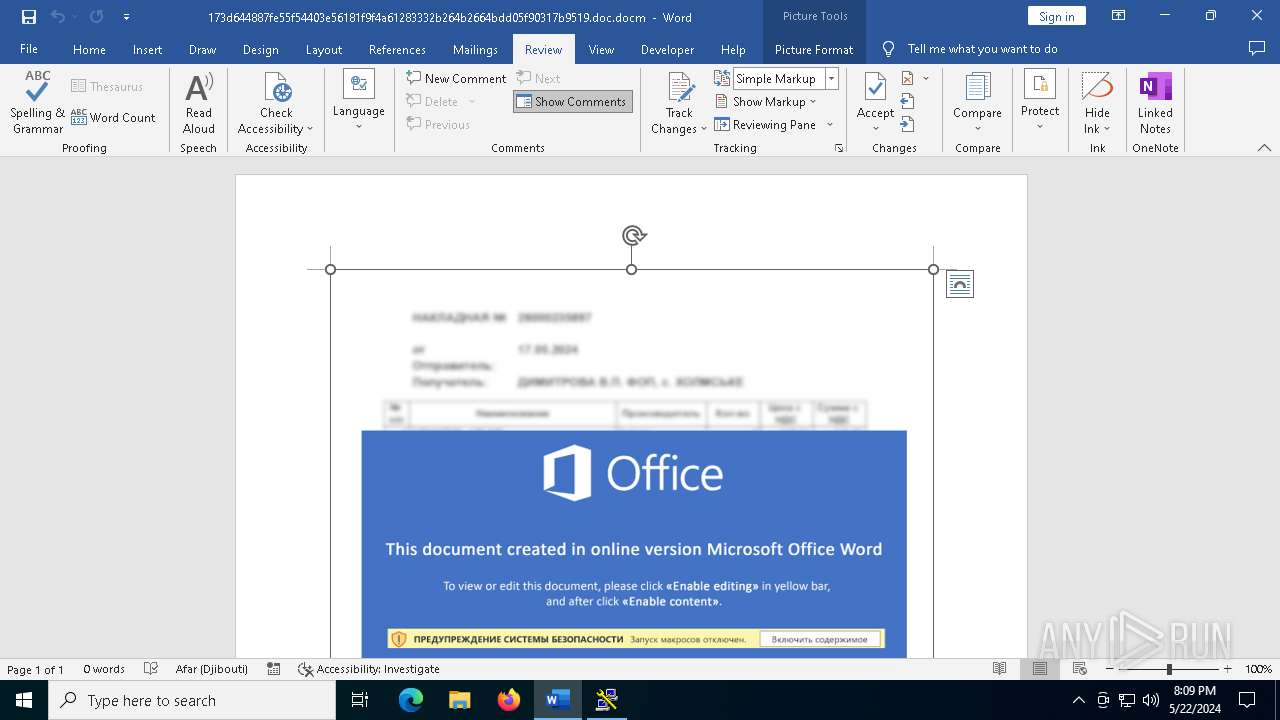Viewport: 1280px width, 720px height.
Task: Go to Next Change icon
Action: pos(907,124)
